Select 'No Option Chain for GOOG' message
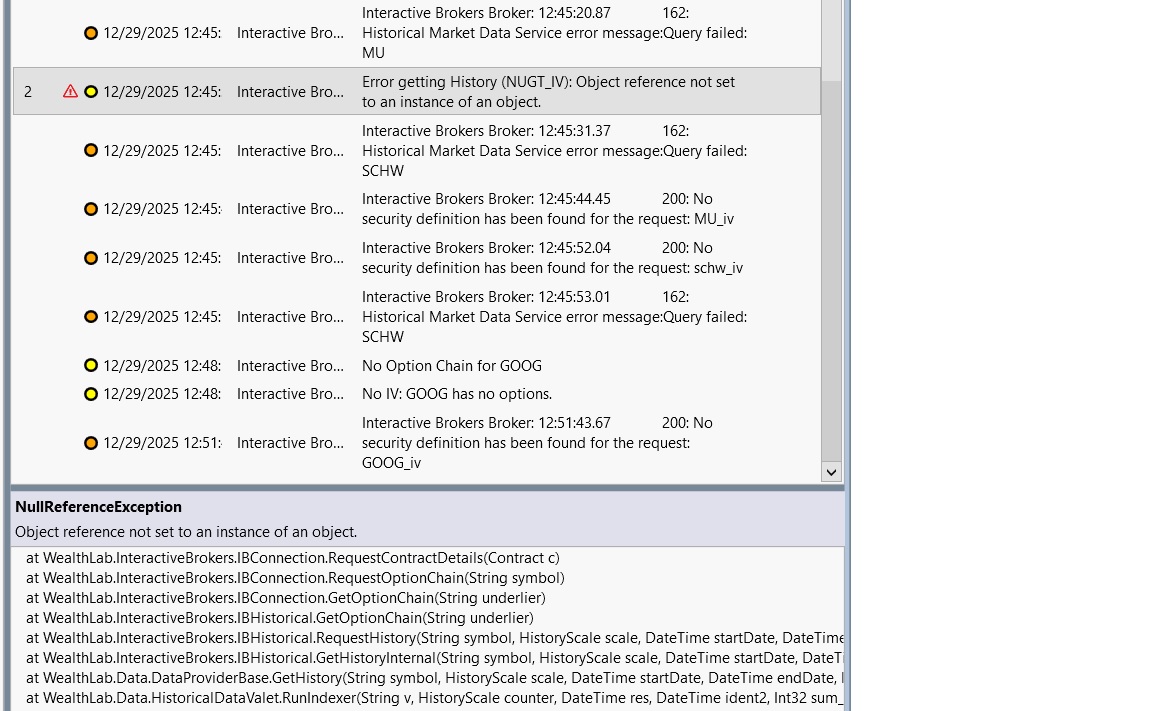The width and height of the screenshot is (1152, 711). pyautogui.click(x=452, y=366)
